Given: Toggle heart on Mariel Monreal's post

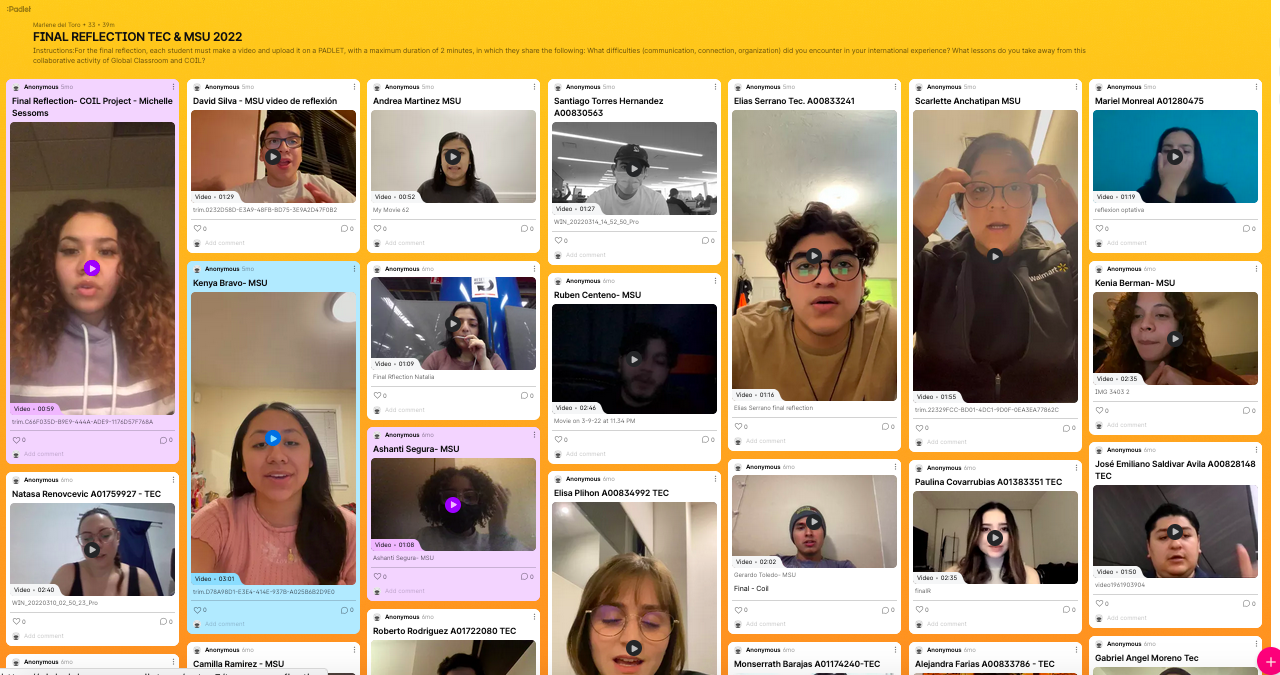Looking at the screenshot, I should 1098,229.
